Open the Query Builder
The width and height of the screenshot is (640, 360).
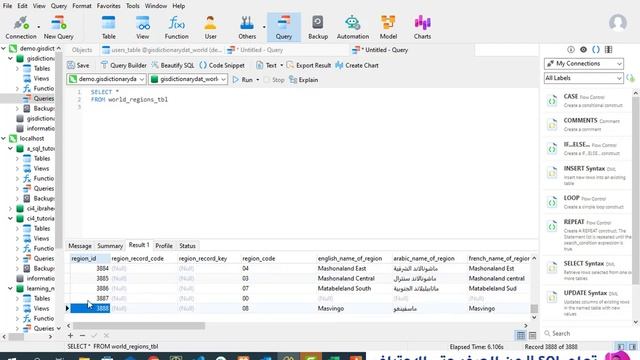coord(124,65)
